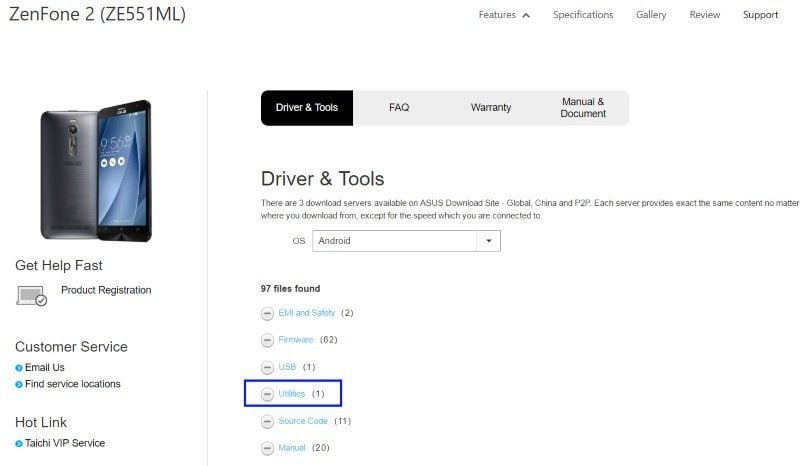Open the Manual downloads link

pos(292,448)
